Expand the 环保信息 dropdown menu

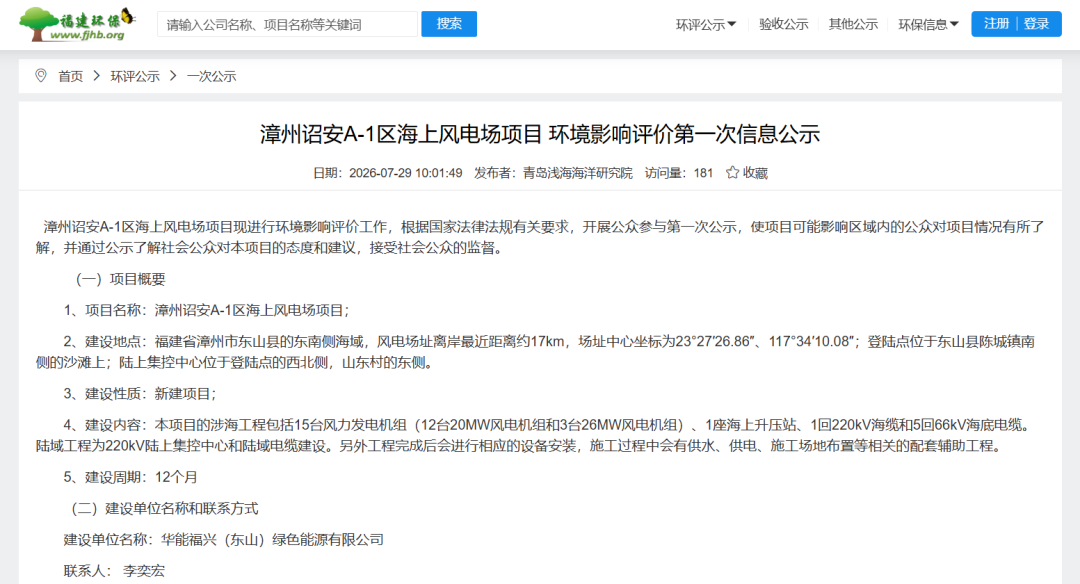coord(928,25)
